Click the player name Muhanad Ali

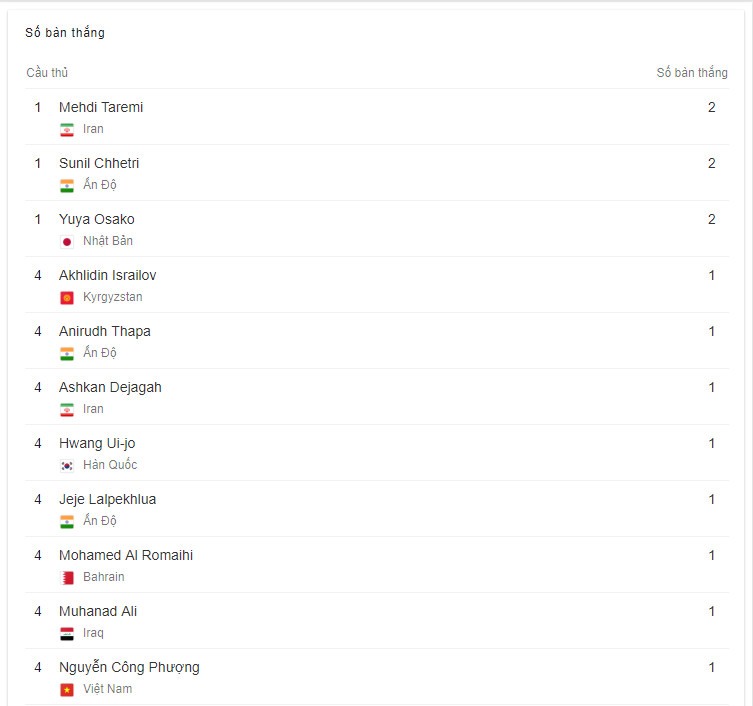(98, 611)
